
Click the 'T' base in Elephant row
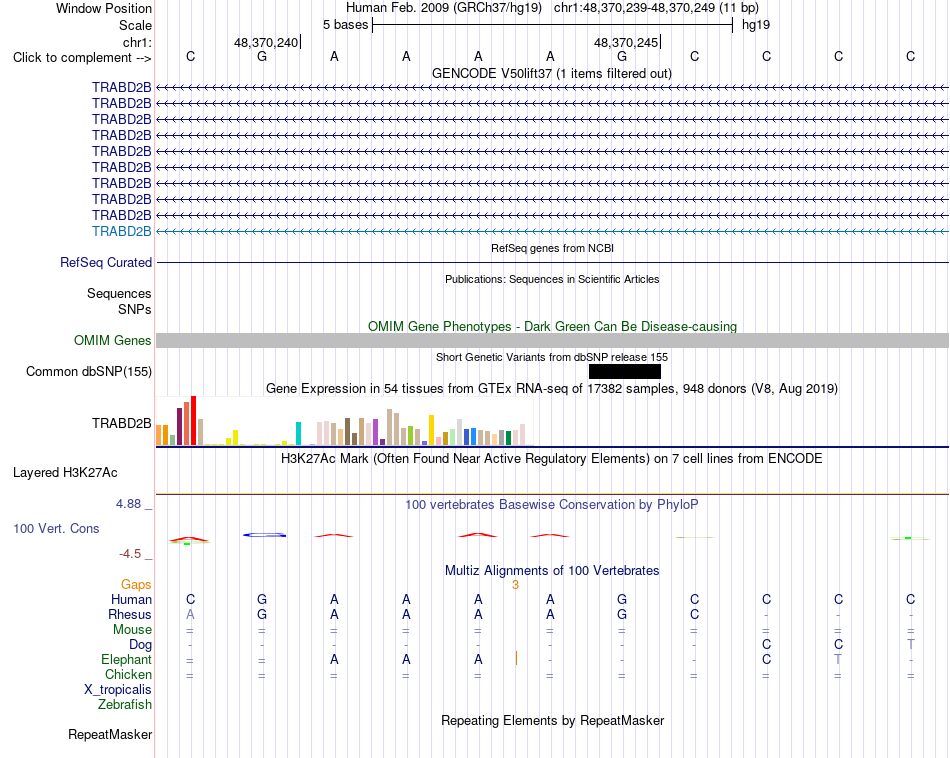(838, 659)
